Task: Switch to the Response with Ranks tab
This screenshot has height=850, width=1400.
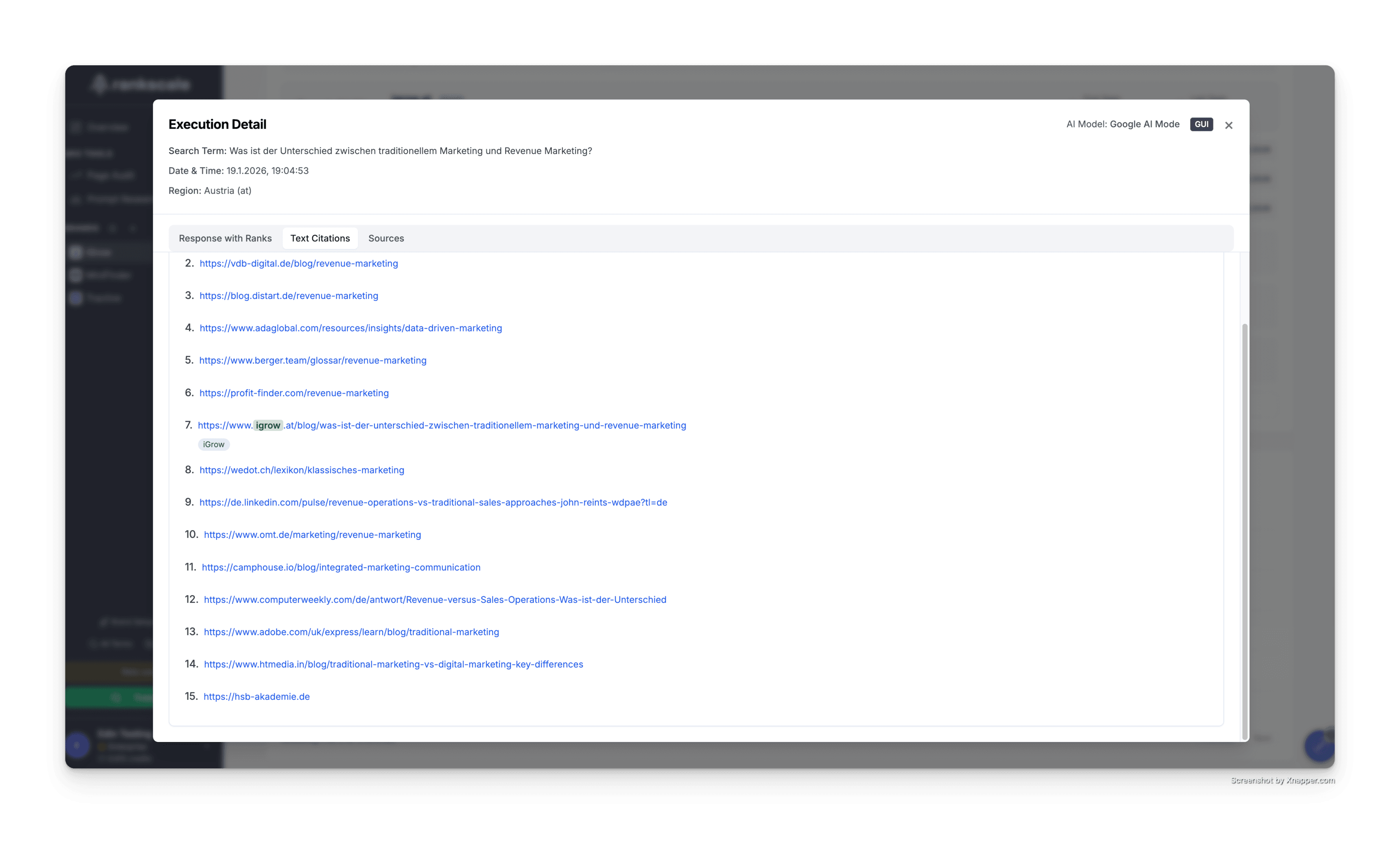Action: point(225,238)
